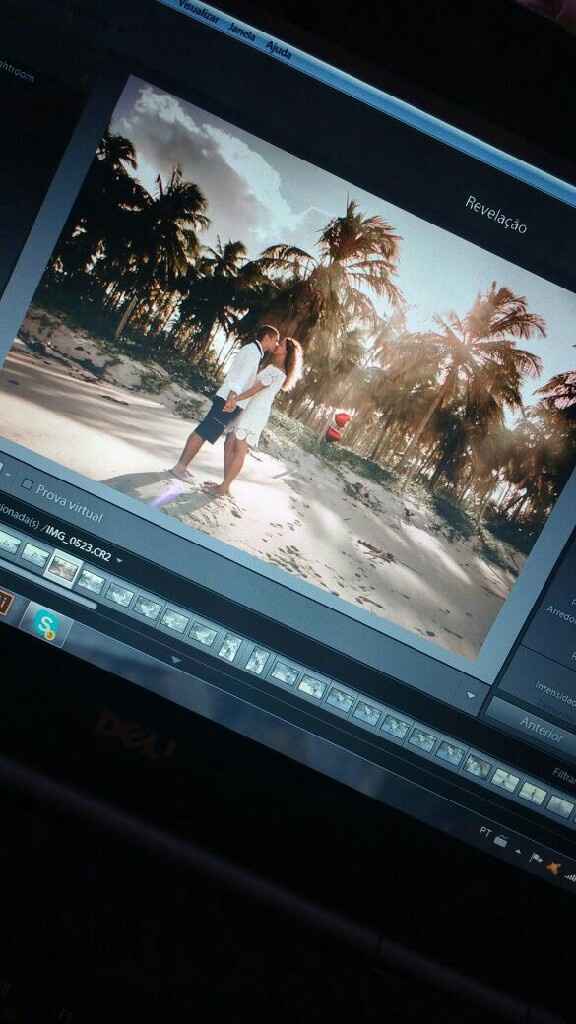Click the Anterior button
Image resolution: width=576 pixels, height=1024 pixels.
(541, 730)
